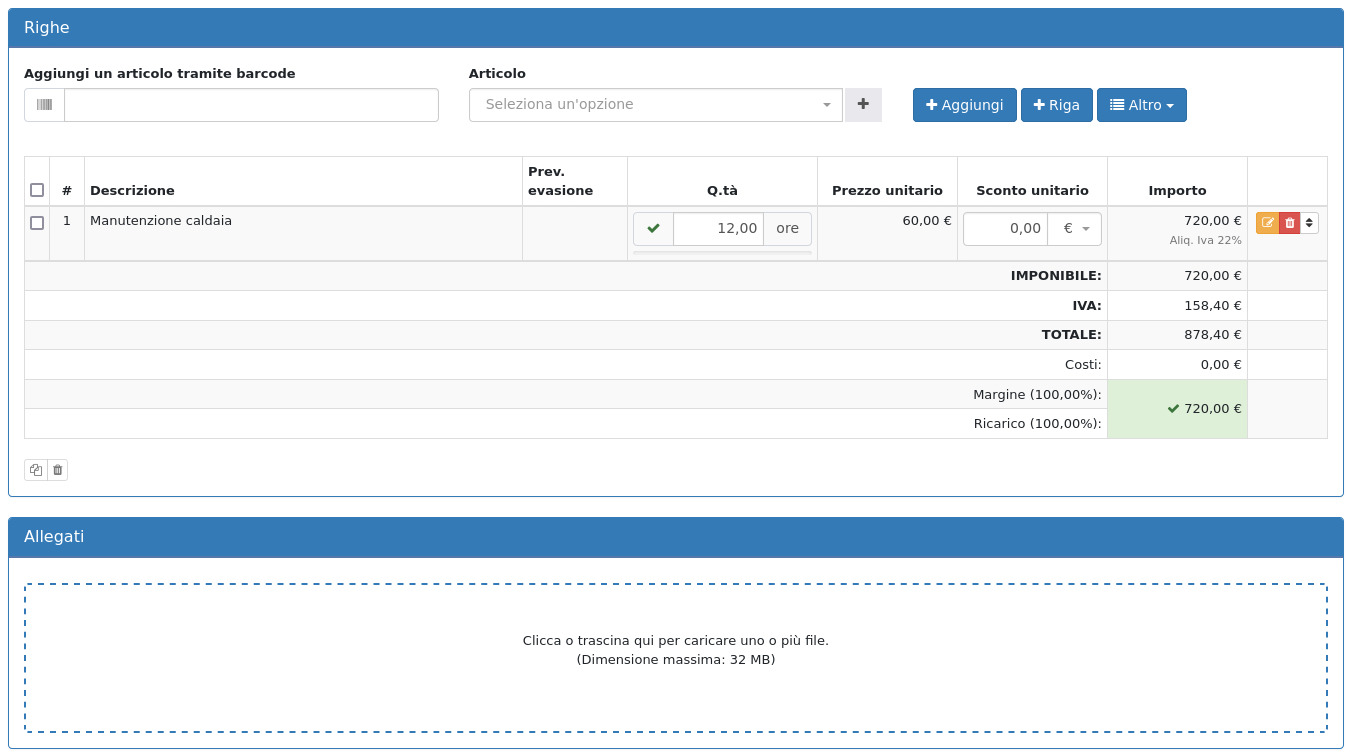Click the barcode text input field
The image size is (1353, 756).
point(251,105)
